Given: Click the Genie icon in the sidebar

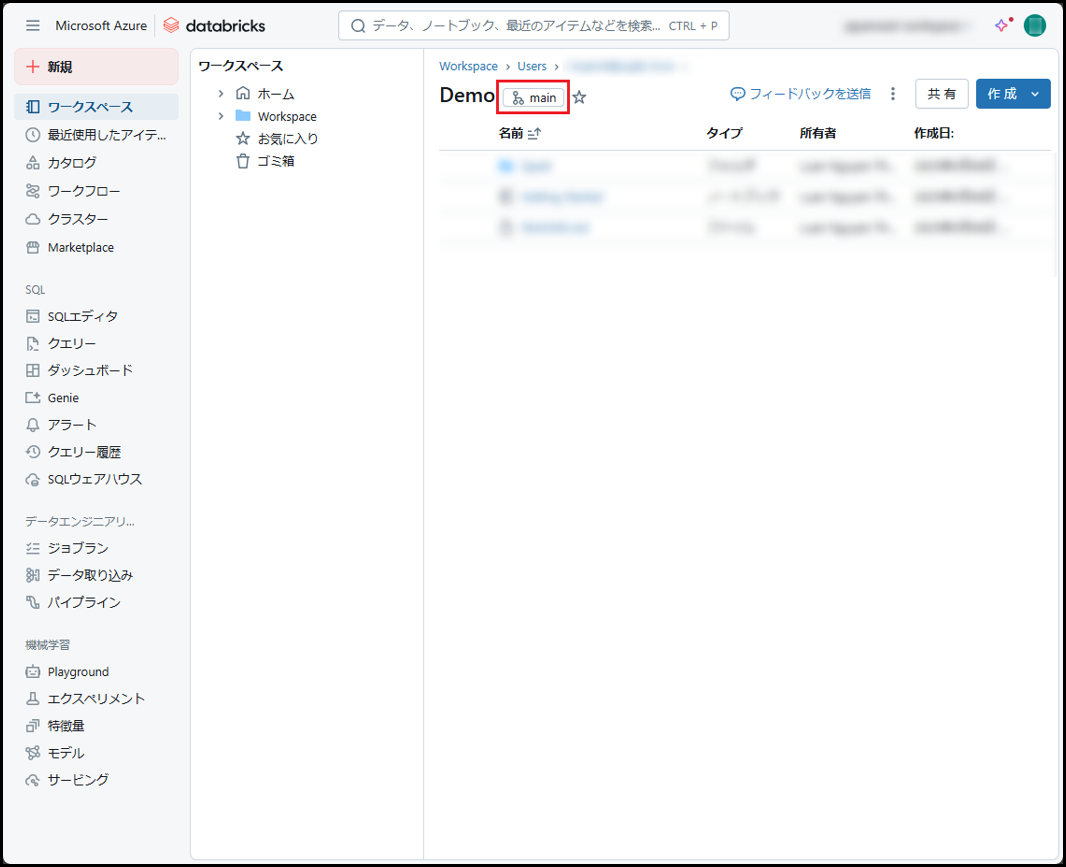Looking at the screenshot, I should tap(33, 398).
